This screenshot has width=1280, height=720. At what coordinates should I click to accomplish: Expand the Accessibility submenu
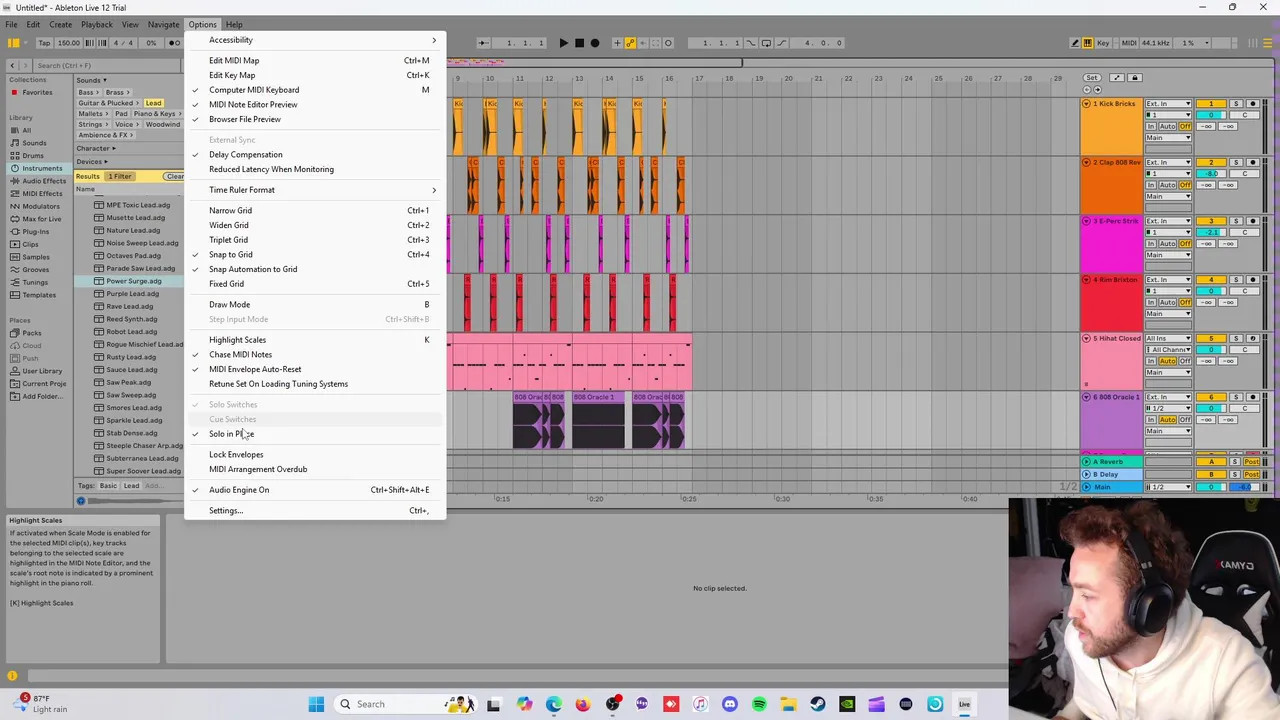tap(315, 40)
